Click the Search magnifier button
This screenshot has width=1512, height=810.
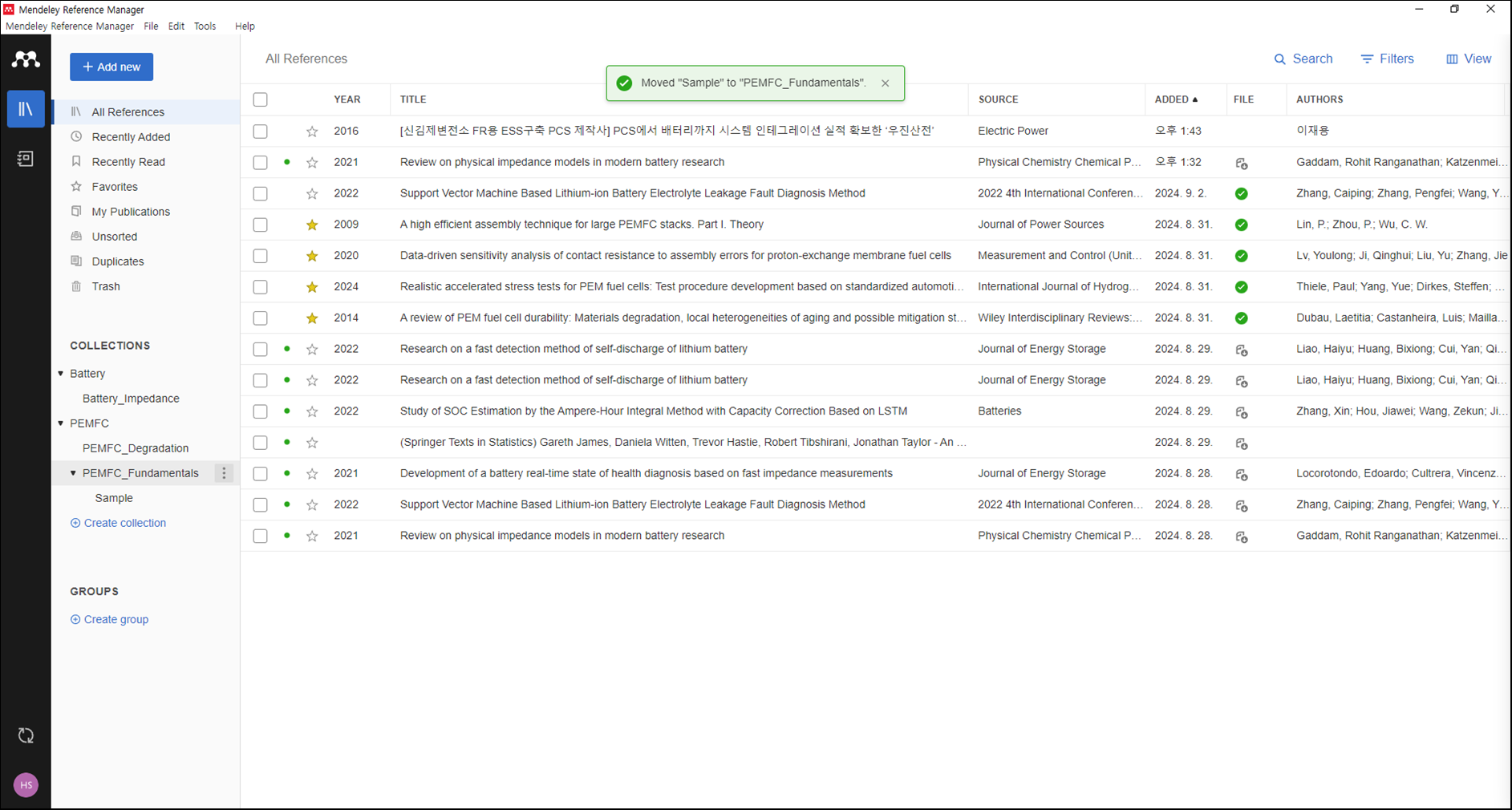click(1303, 59)
